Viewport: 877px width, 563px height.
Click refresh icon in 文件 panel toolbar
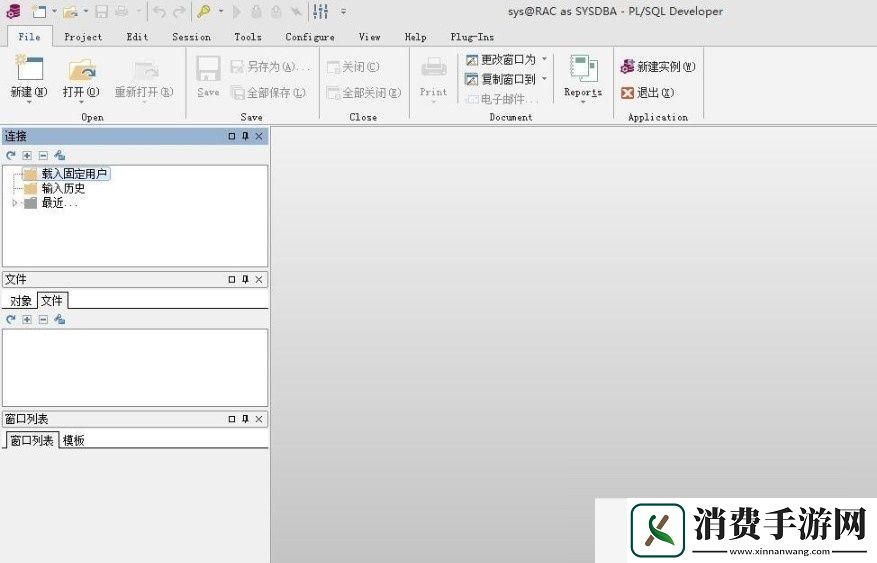coord(11,319)
